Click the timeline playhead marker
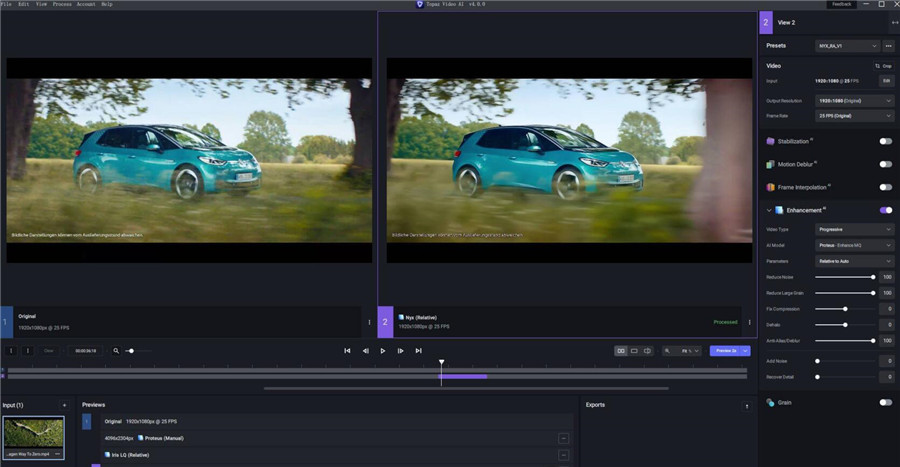 click(441, 363)
